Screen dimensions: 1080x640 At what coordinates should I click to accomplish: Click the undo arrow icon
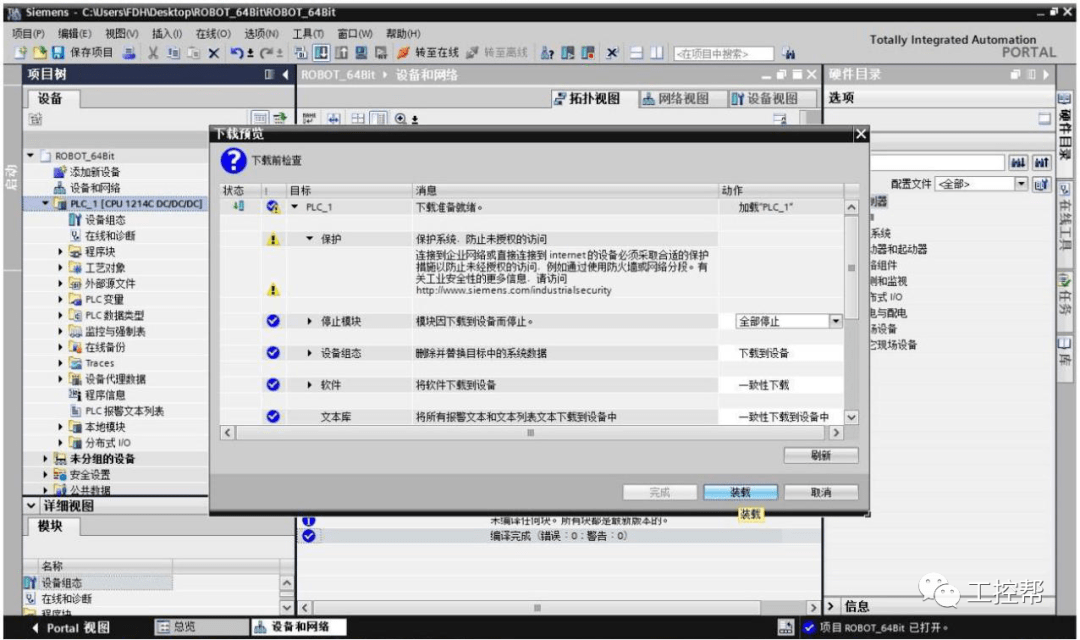tap(236, 53)
